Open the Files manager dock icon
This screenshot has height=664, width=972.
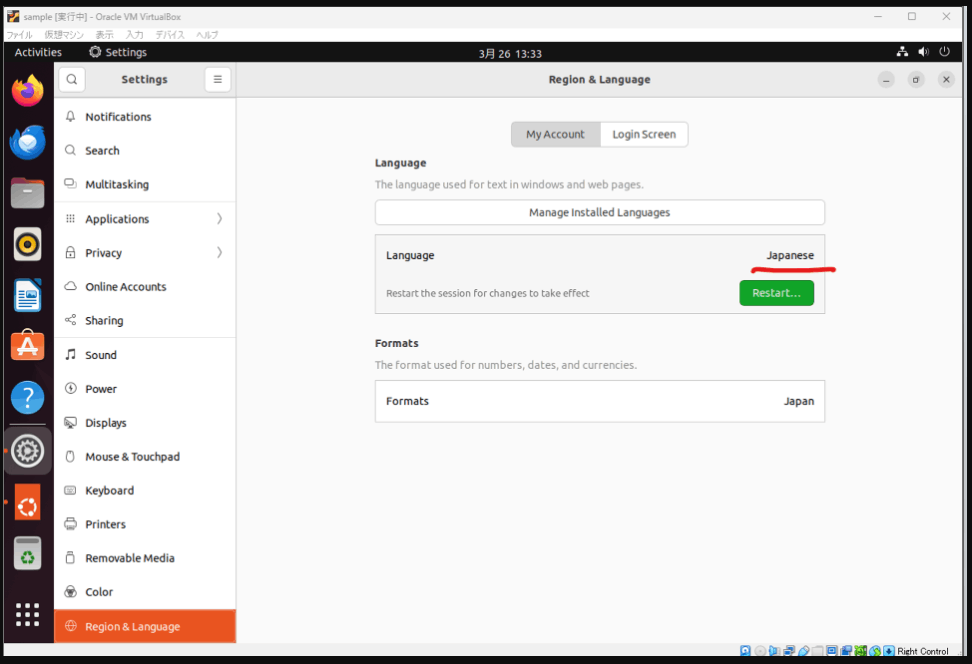(x=27, y=193)
